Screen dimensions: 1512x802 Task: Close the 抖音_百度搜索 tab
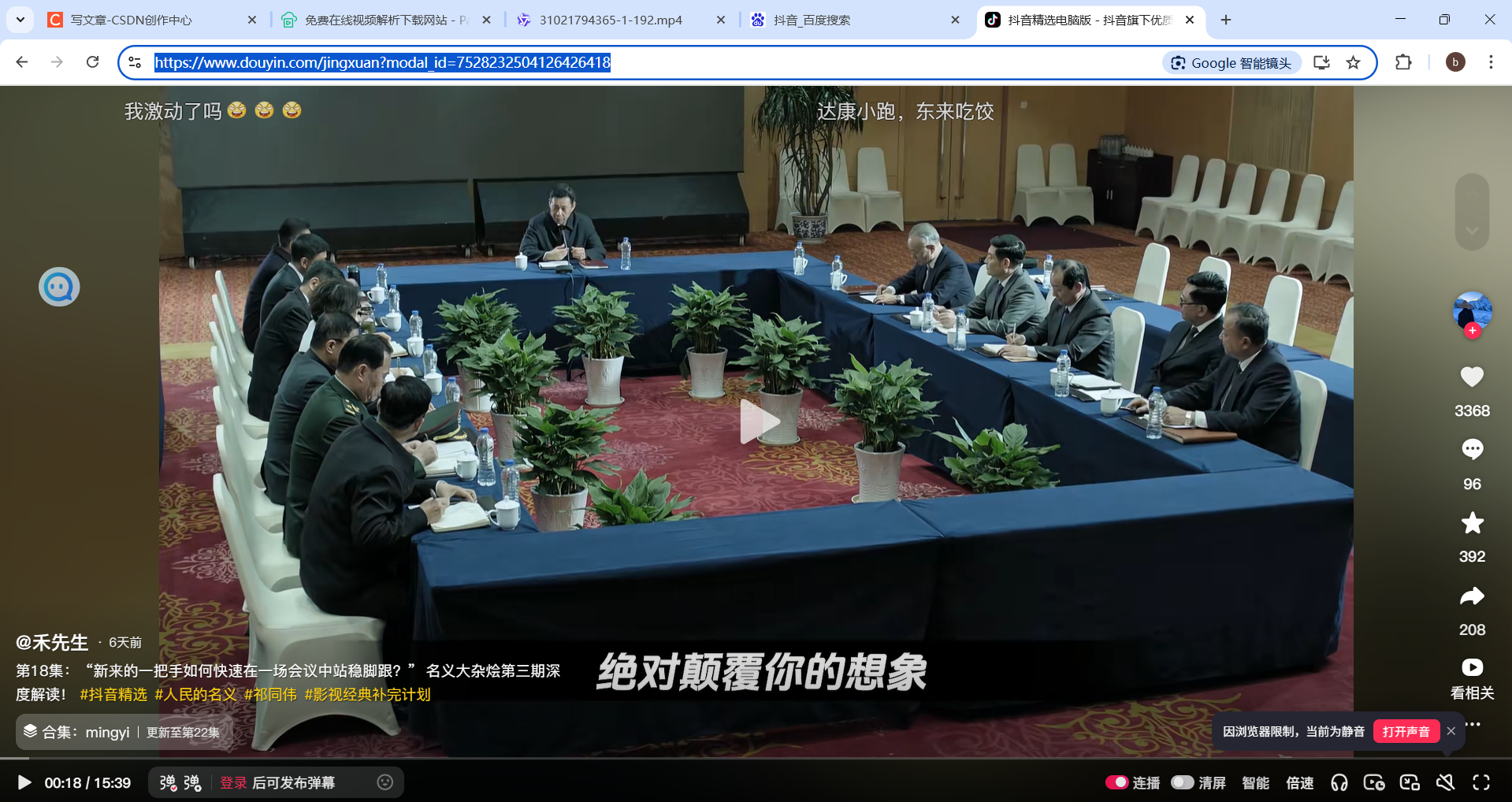(955, 20)
